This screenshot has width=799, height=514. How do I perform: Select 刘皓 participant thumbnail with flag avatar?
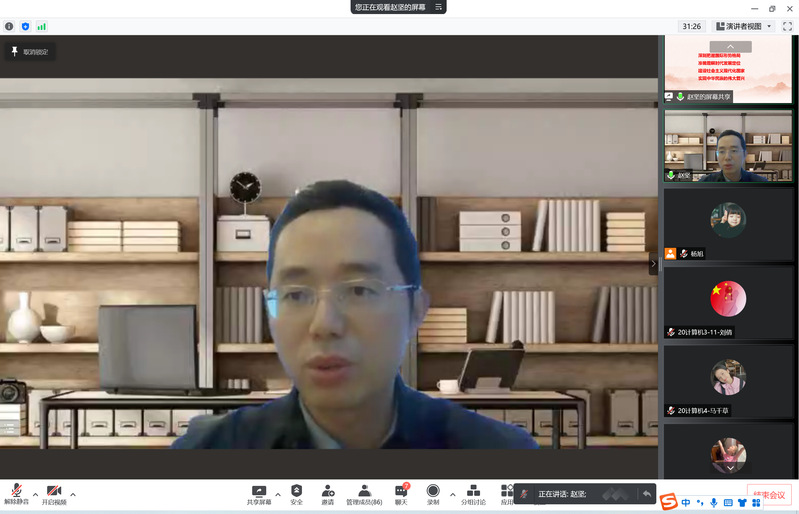pyautogui.click(x=728, y=303)
